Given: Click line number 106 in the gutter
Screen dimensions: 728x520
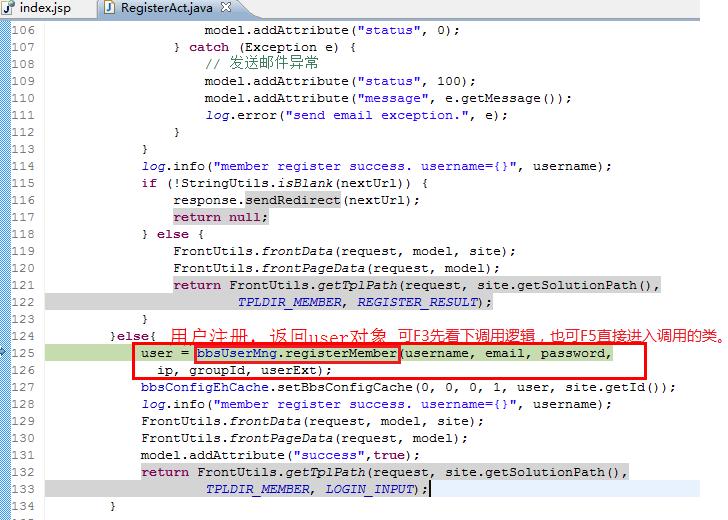Looking at the screenshot, I should (x=23, y=30).
